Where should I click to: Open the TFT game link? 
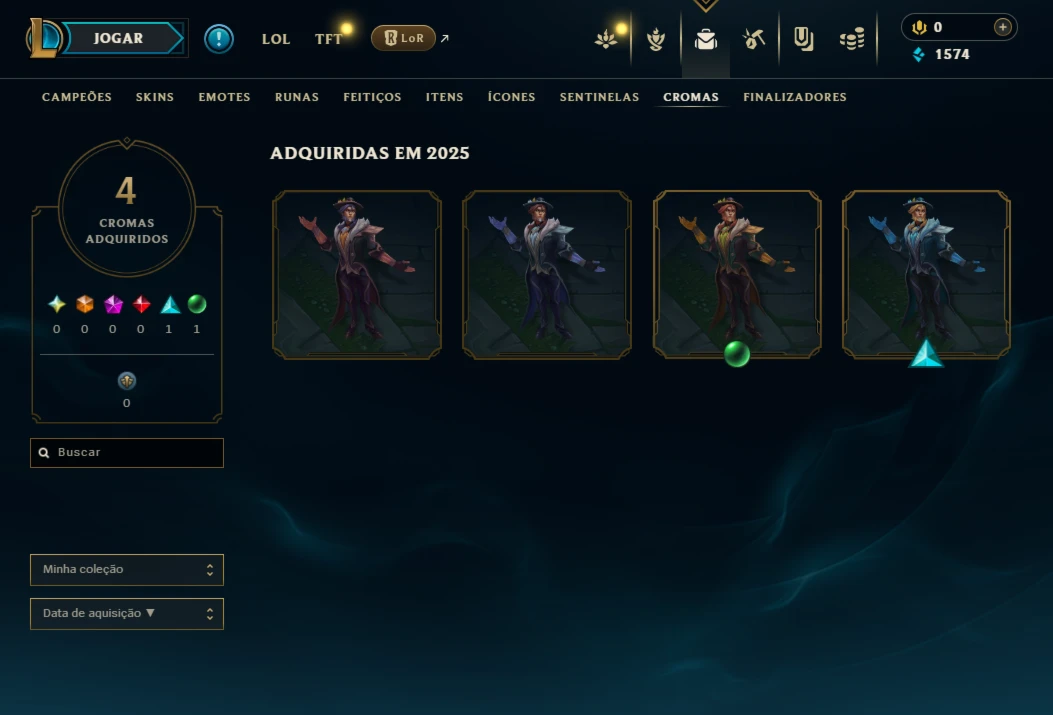(328, 39)
